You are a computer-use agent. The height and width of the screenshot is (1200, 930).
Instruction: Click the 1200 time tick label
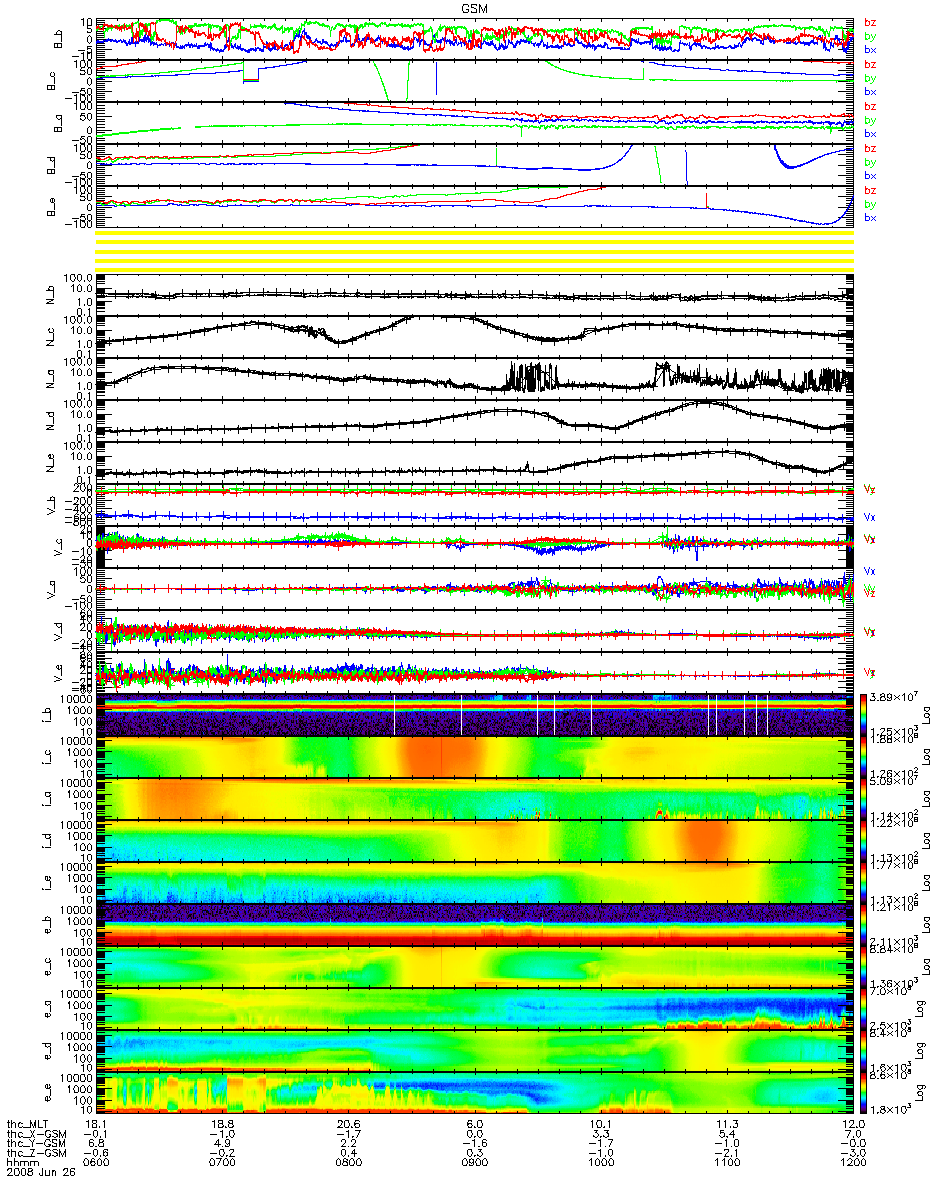click(853, 1163)
